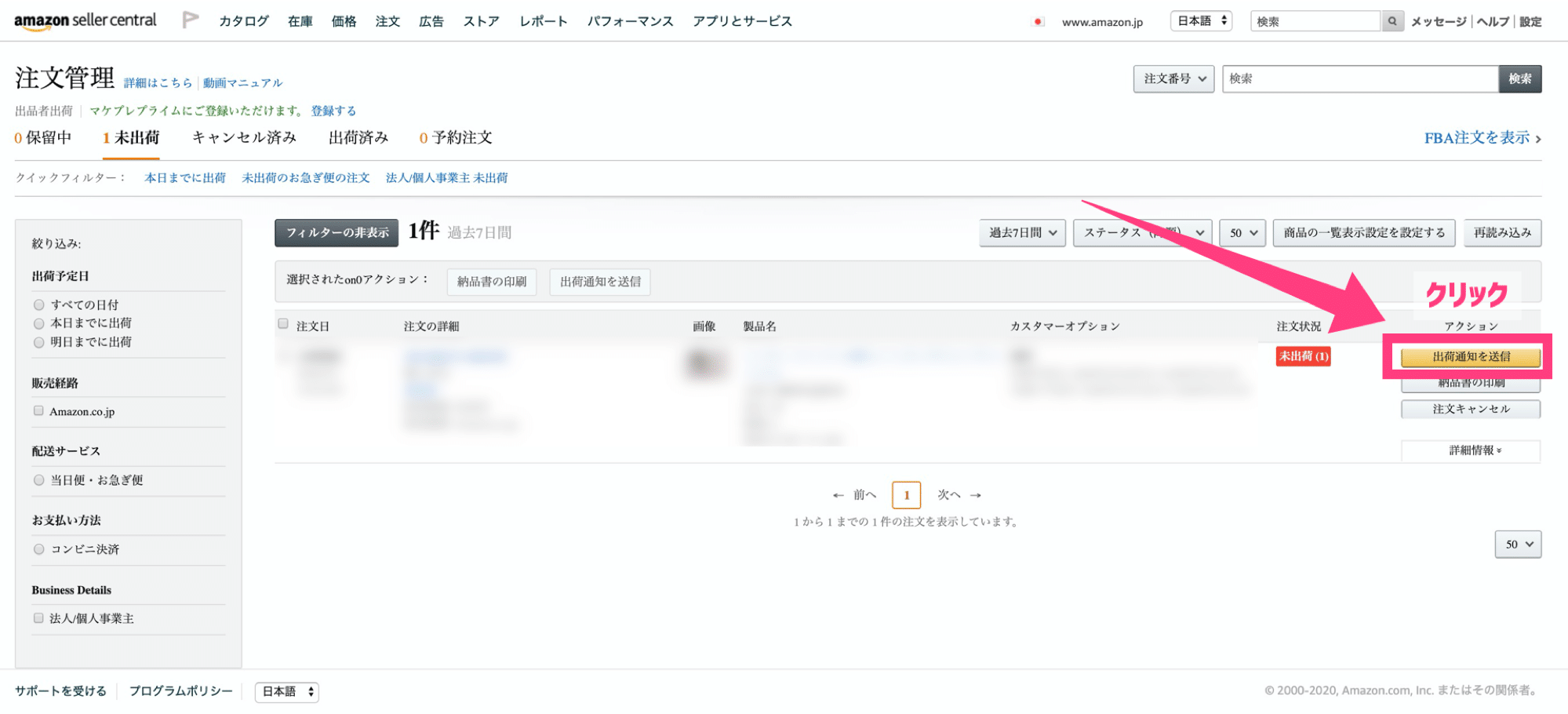The width and height of the screenshot is (1568, 714).
Task: Click FBA注文を表示 link
Action: tap(1483, 138)
